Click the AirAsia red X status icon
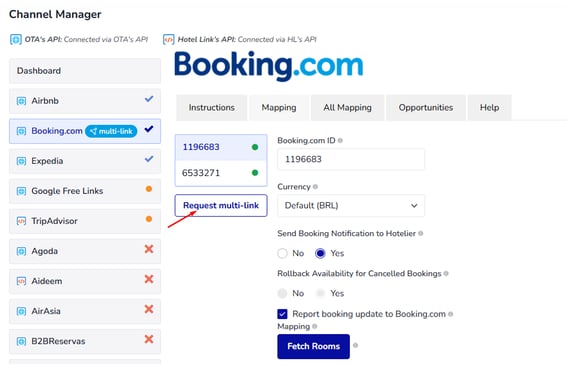The height and width of the screenshot is (366, 567). (149, 309)
